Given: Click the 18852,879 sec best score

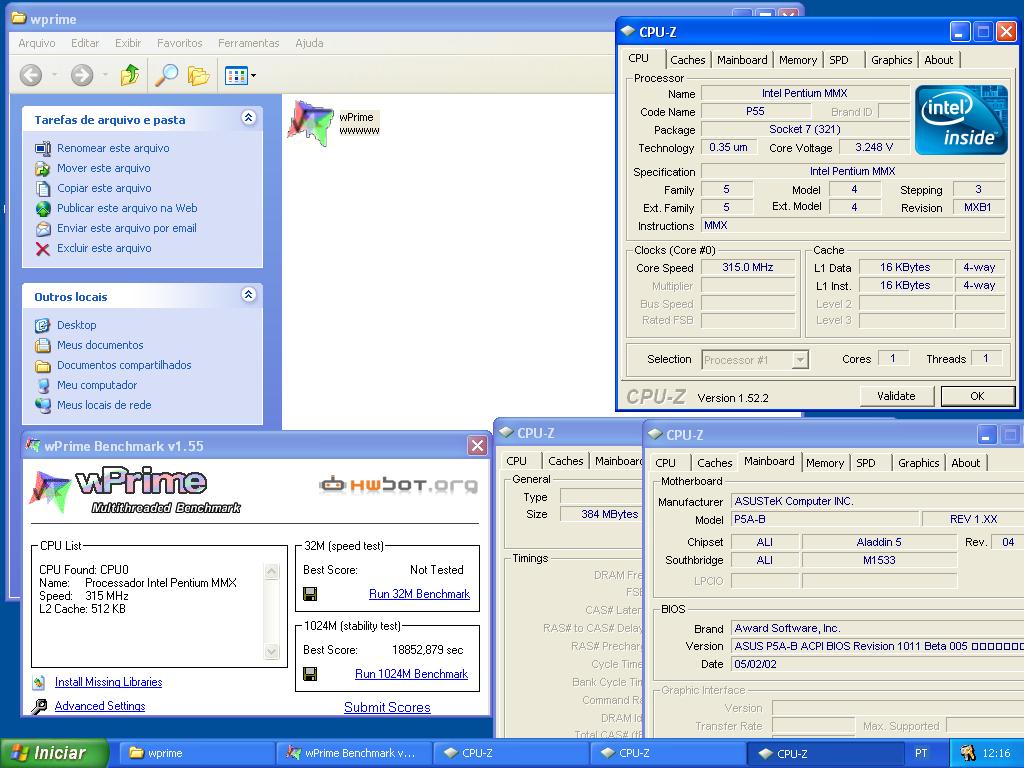Looking at the screenshot, I should pyautogui.click(x=428, y=650).
